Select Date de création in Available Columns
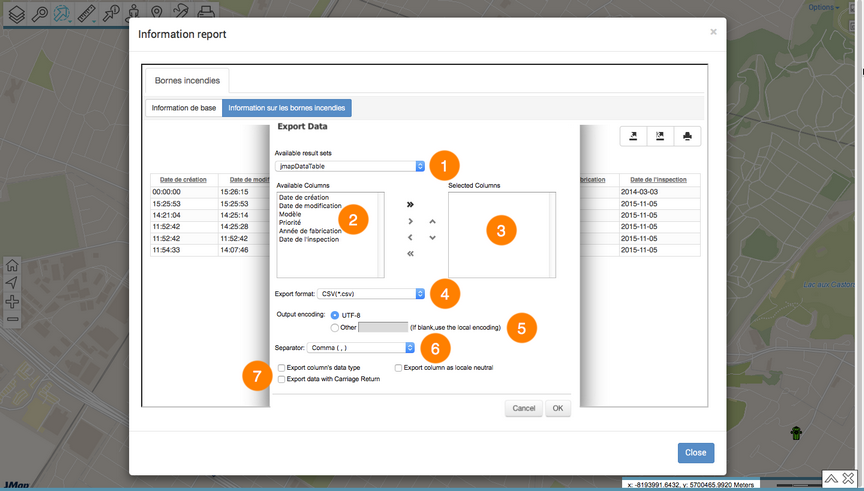This screenshot has width=864, height=491. pos(304,197)
